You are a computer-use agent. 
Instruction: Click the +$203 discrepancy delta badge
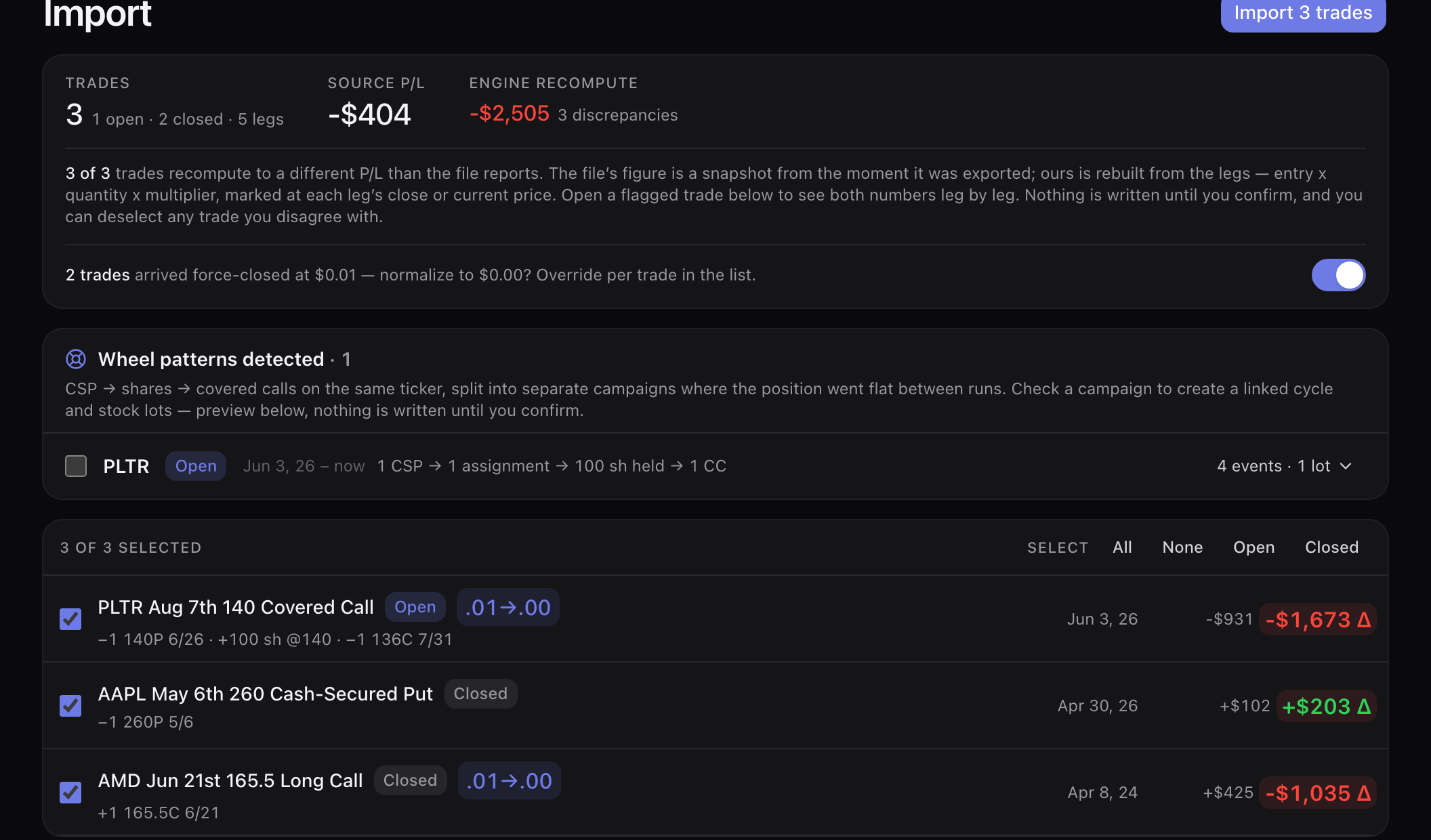click(1327, 706)
